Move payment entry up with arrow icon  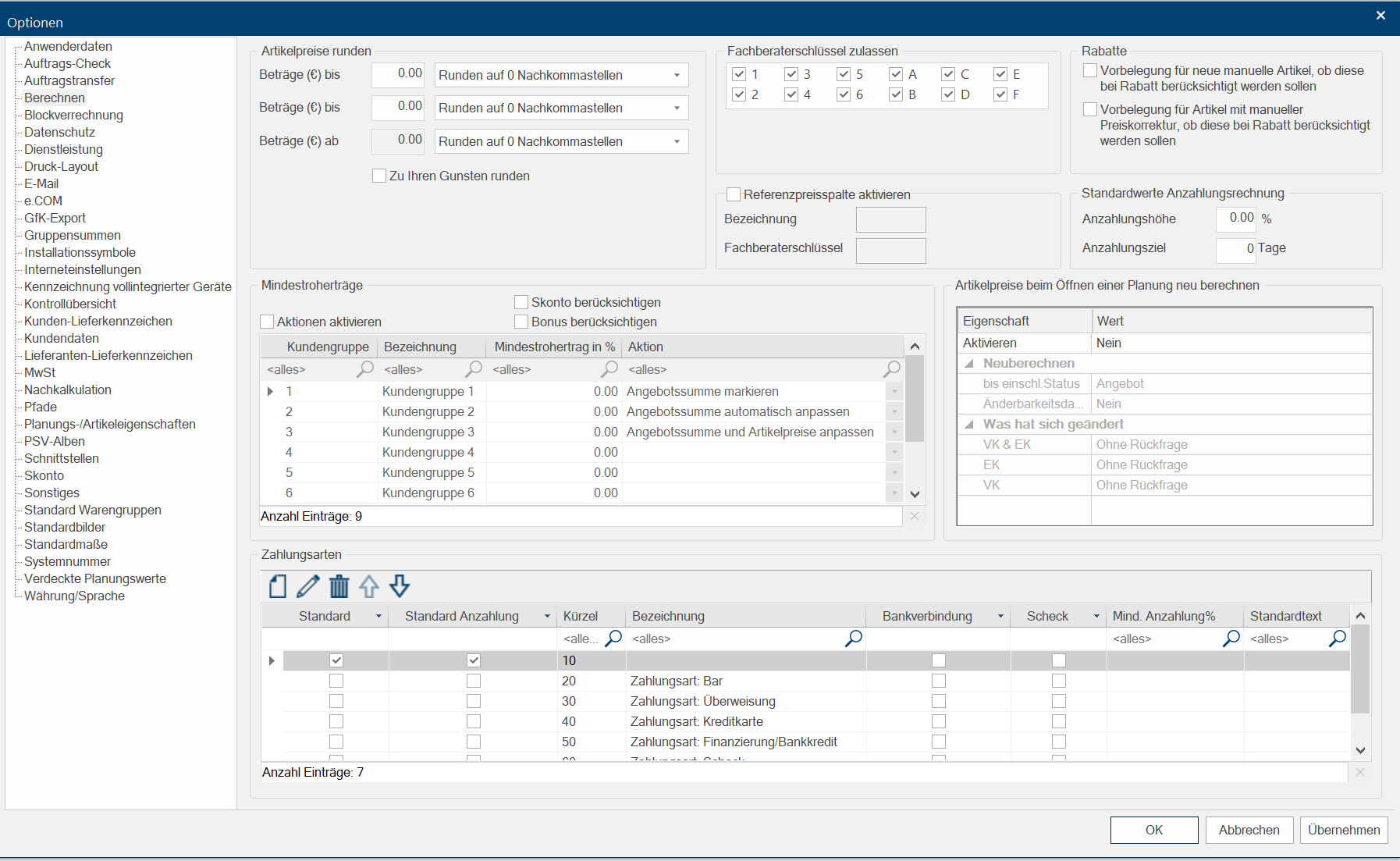[x=369, y=586]
